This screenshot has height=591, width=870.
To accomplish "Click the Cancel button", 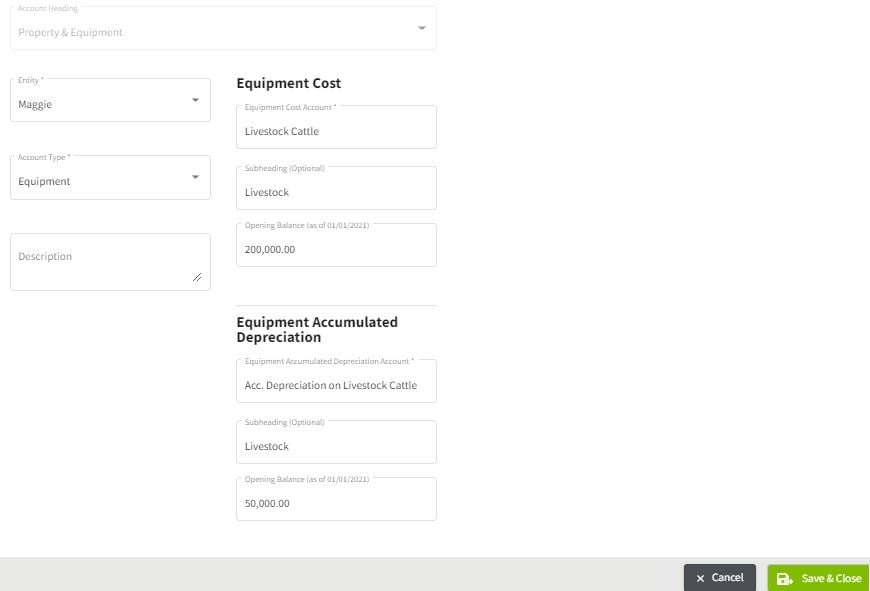I will (x=719, y=577).
